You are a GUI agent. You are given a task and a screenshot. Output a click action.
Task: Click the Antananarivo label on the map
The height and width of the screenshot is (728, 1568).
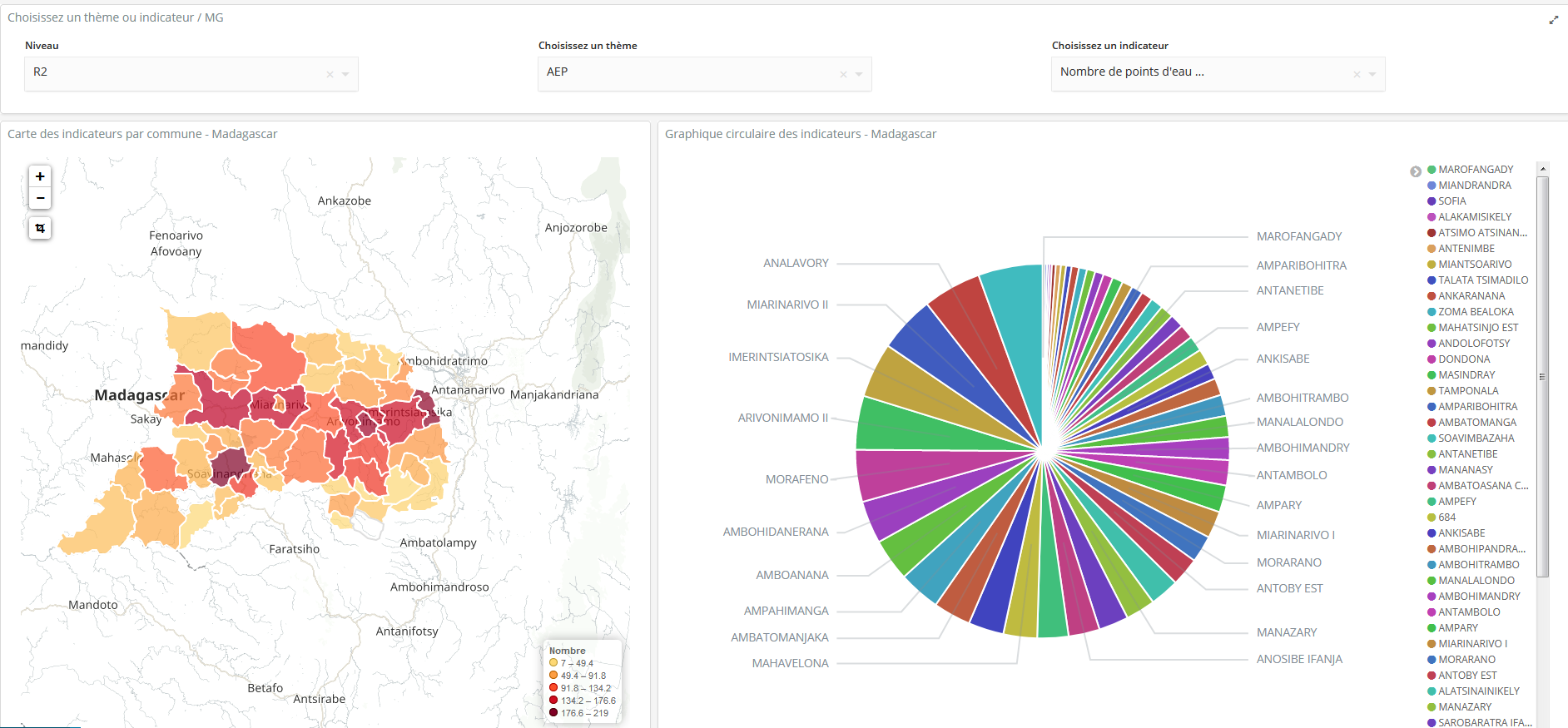point(468,389)
